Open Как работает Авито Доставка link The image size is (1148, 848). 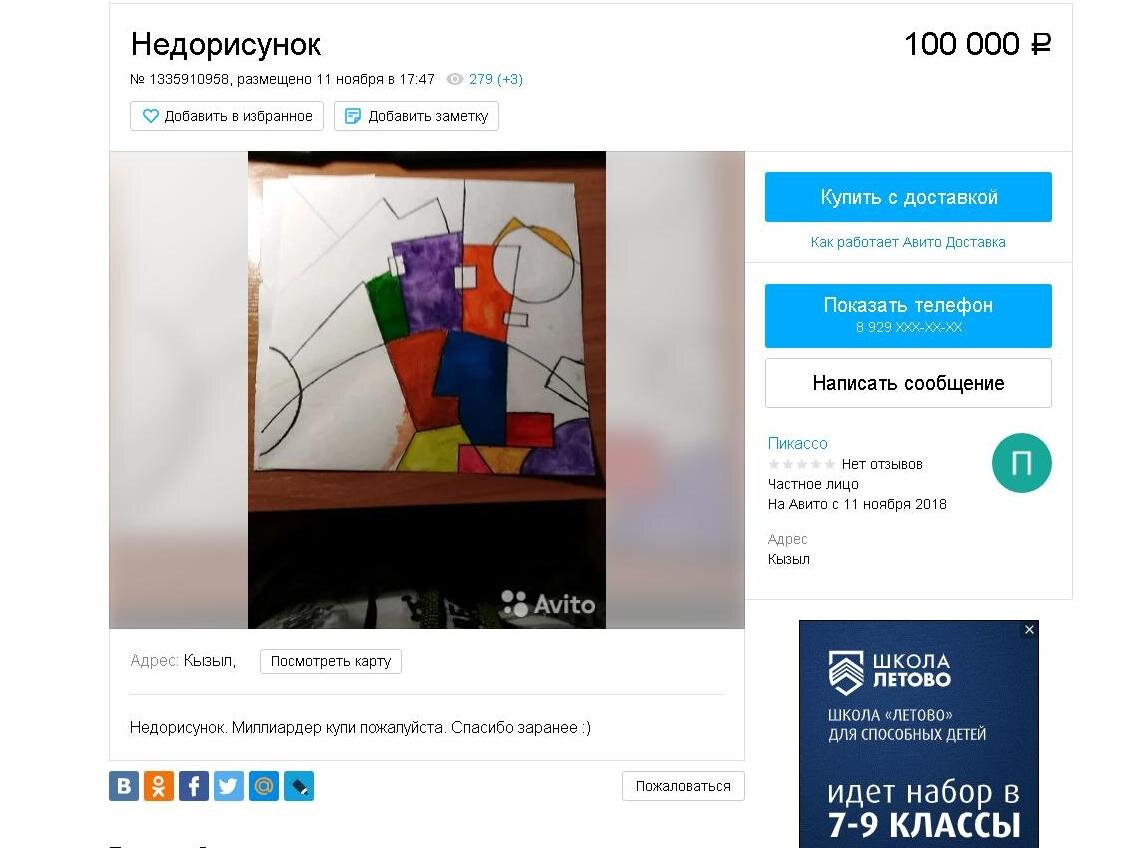pos(908,242)
